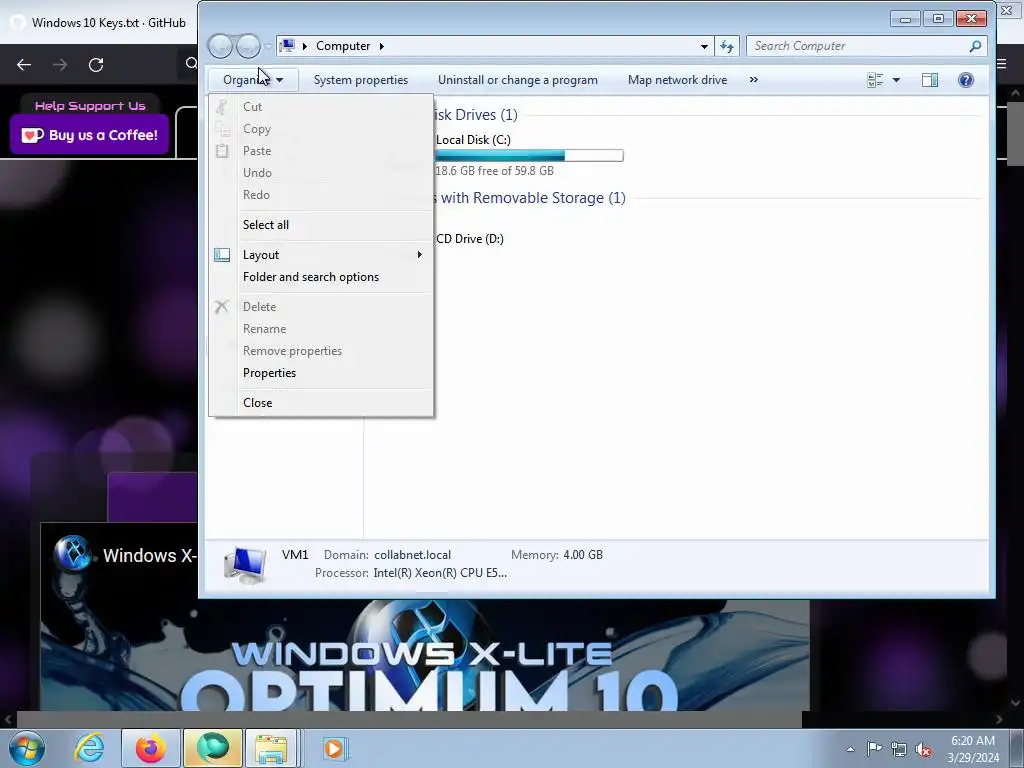Click the arrow after Computer in breadcrumb
The height and width of the screenshot is (768, 1024).
tap(381, 46)
